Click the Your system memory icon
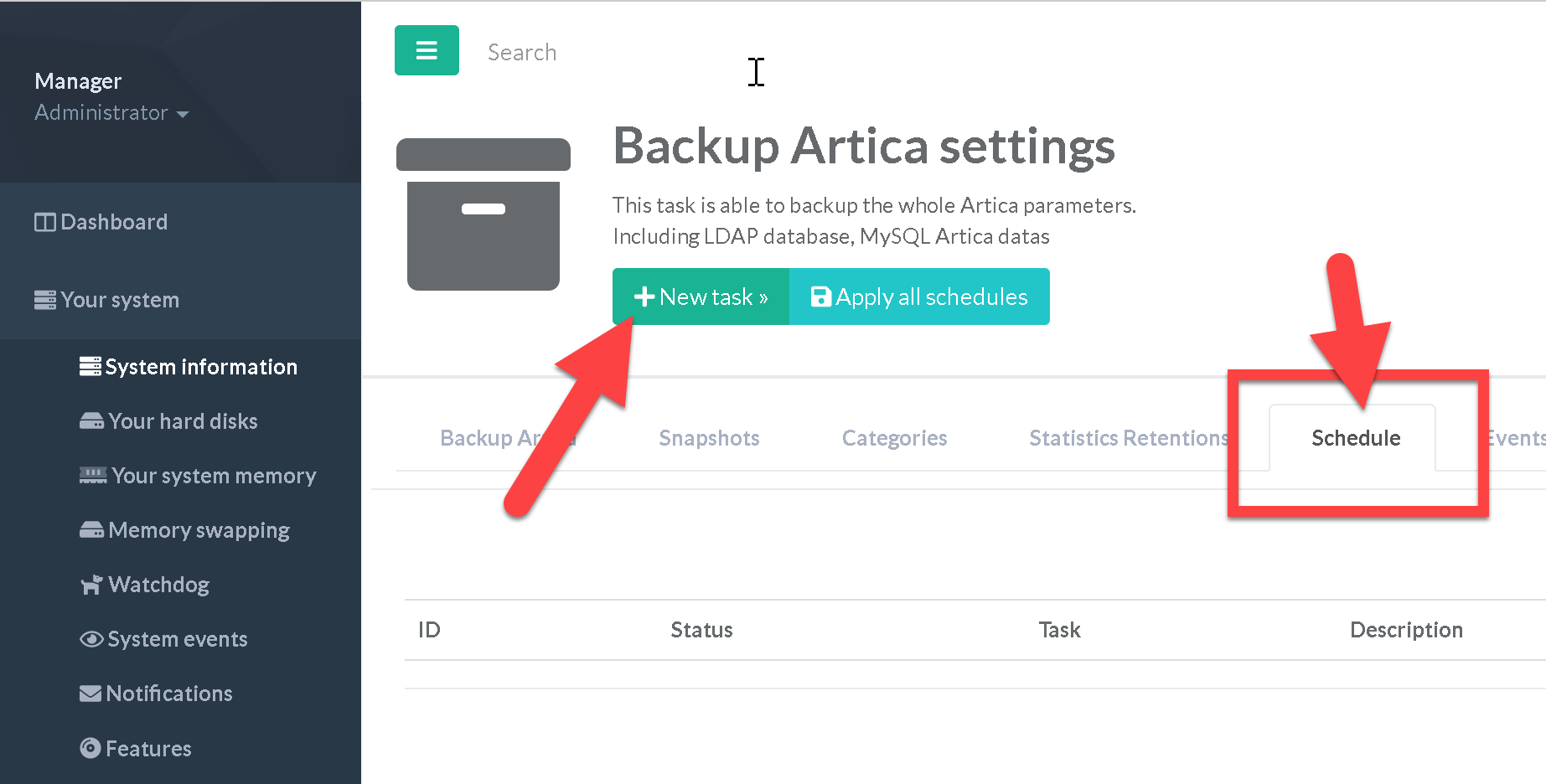1546x784 pixels. point(92,476)
